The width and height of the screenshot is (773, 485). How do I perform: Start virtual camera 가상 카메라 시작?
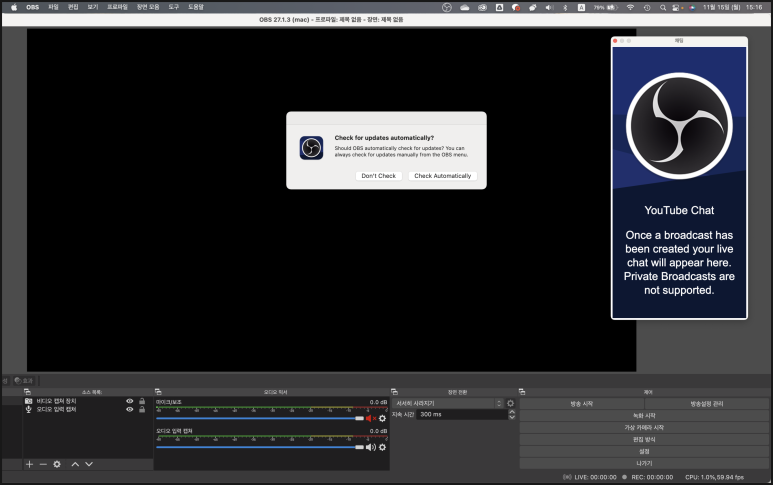644,427
